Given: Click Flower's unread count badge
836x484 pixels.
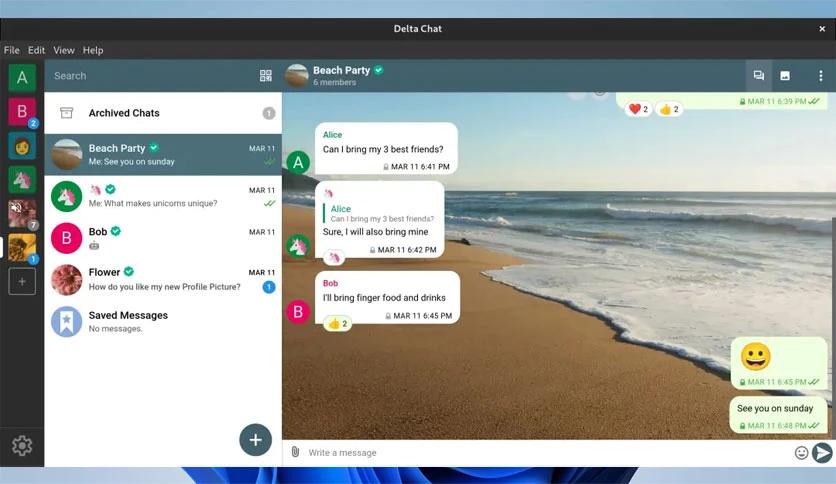Looking at the screenshot, I should click(269, 287).
